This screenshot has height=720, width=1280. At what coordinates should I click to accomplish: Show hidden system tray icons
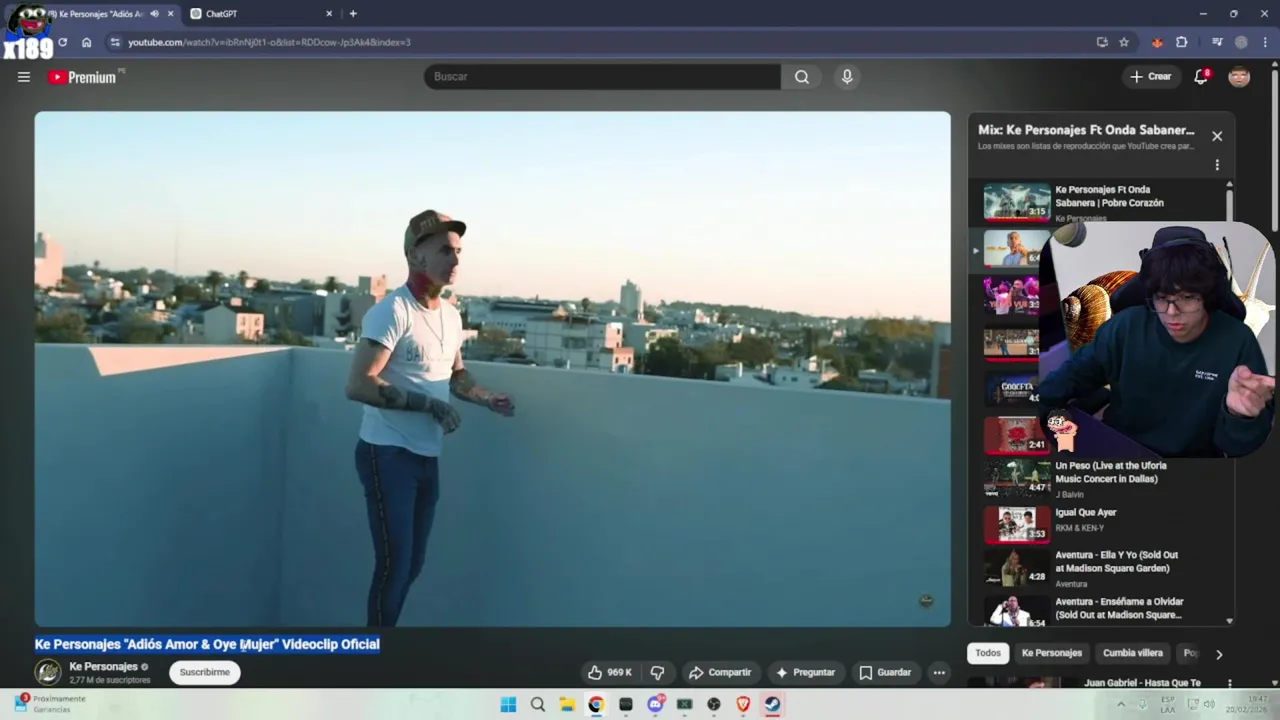1121,705
